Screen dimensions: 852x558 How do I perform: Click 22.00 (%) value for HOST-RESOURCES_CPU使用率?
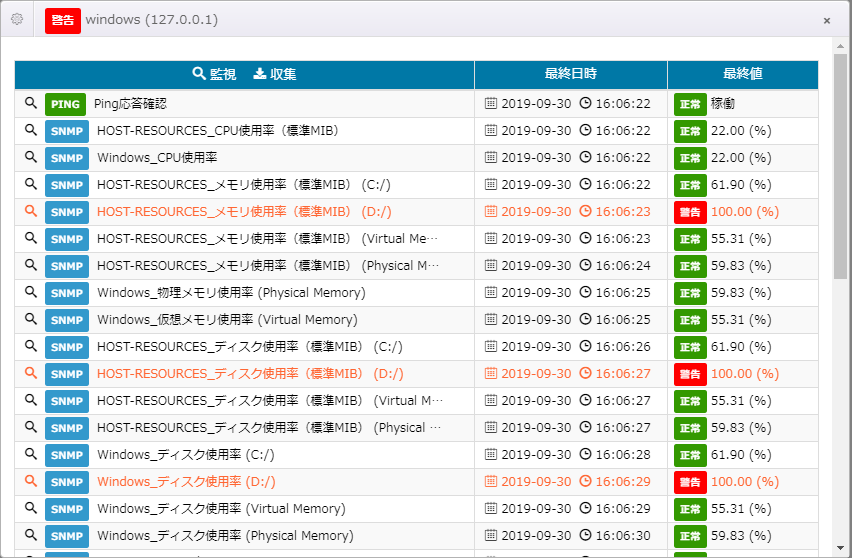point(741,130)
